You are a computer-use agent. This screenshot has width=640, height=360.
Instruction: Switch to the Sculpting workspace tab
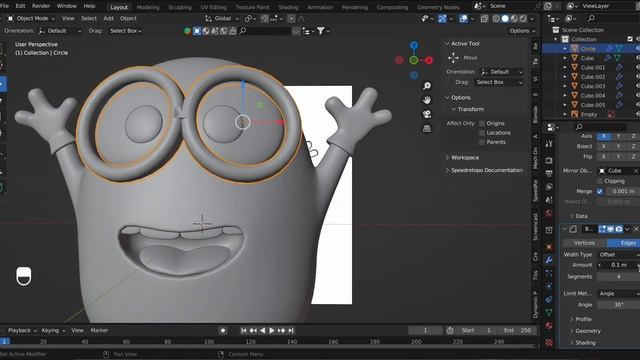point(180,7)
